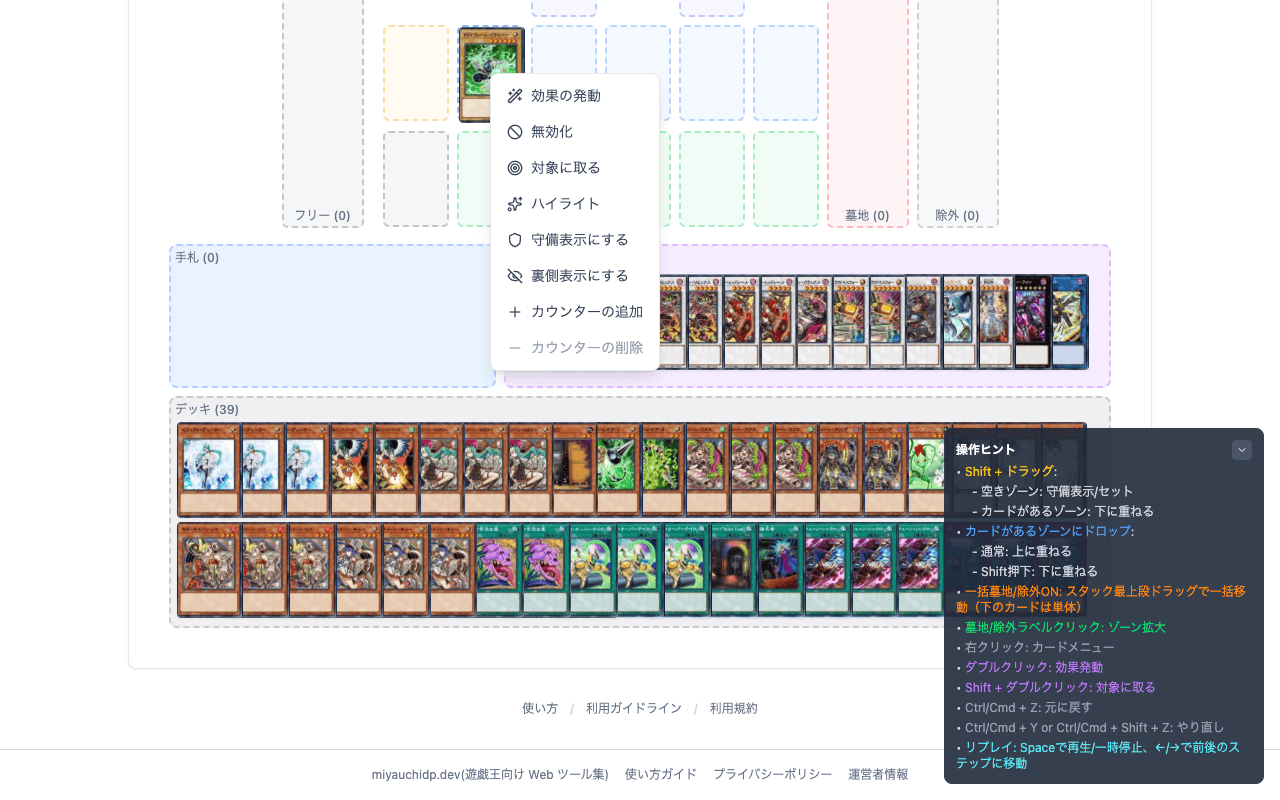Select 無効化 from the context menu
1280x800 pixels.
575,132
